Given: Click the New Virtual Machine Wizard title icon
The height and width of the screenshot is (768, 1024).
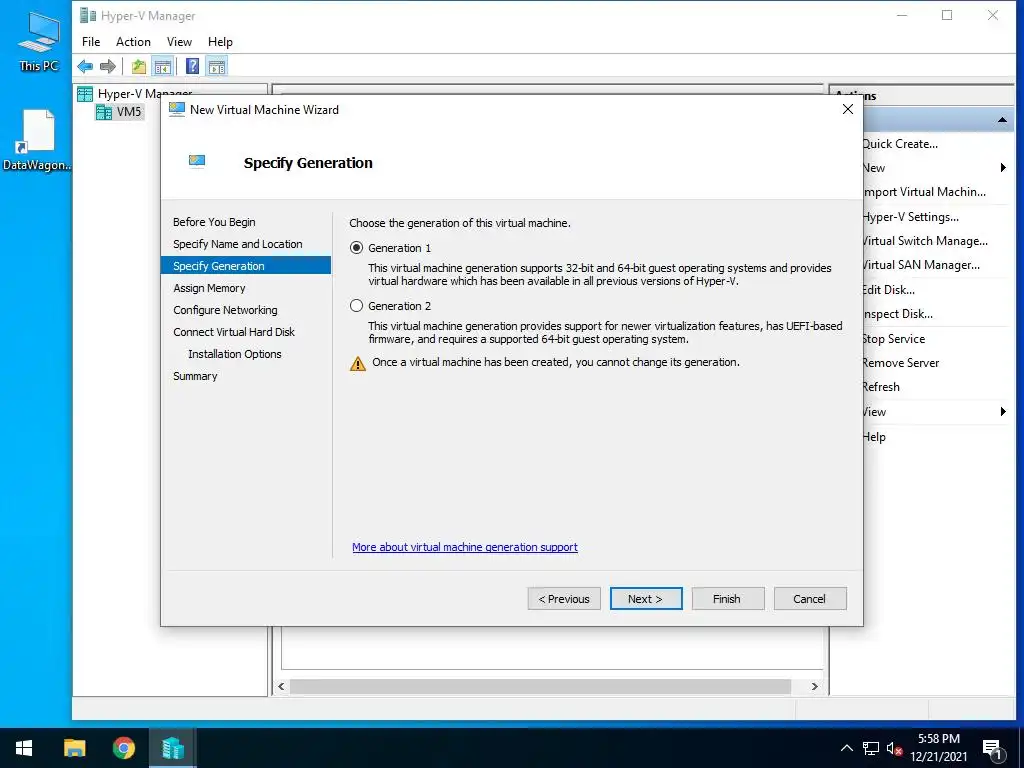Looking at the screenshot, I should point(176,109).
